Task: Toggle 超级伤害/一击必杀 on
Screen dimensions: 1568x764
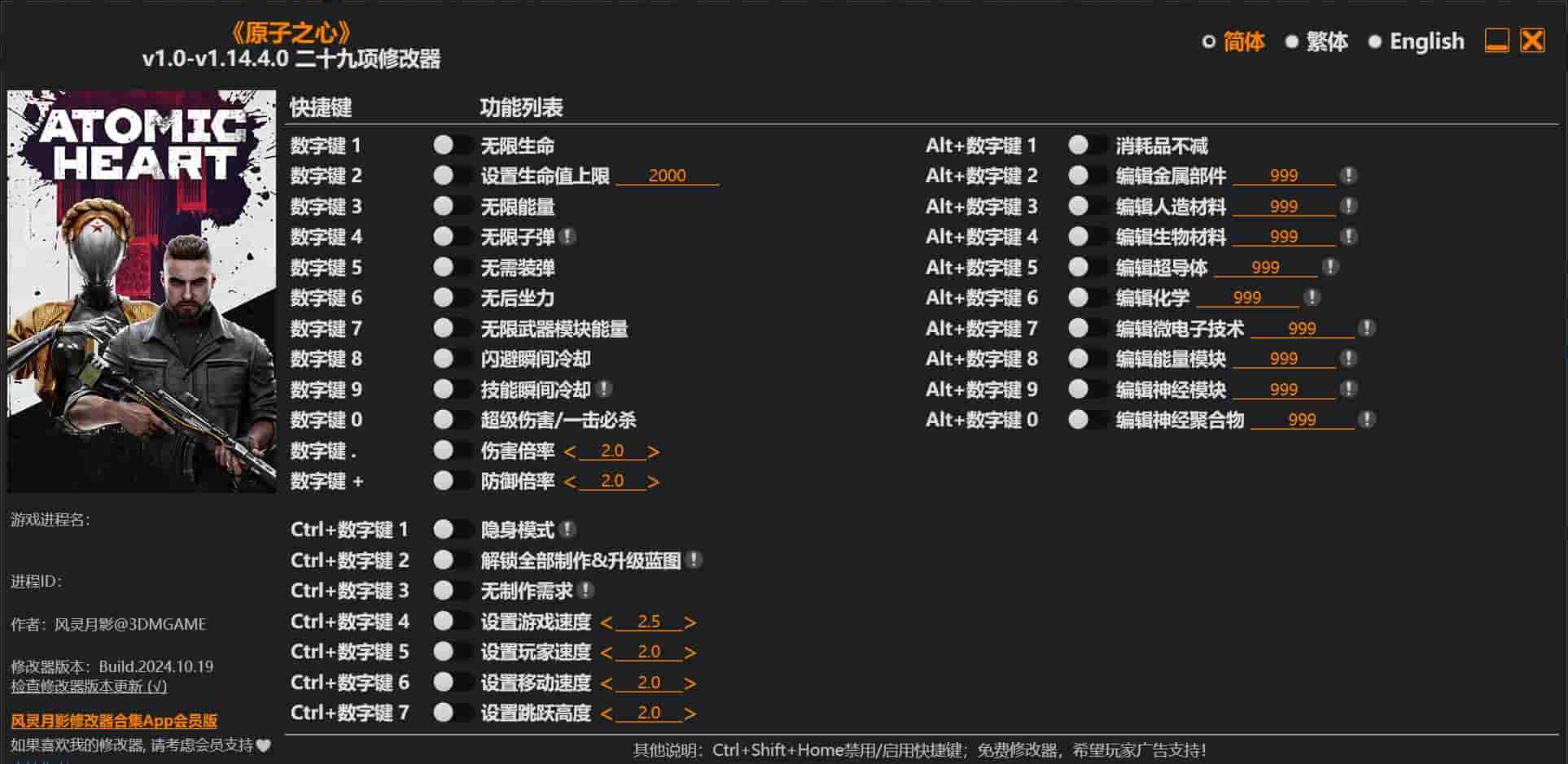Action: (x=452, y=420)
